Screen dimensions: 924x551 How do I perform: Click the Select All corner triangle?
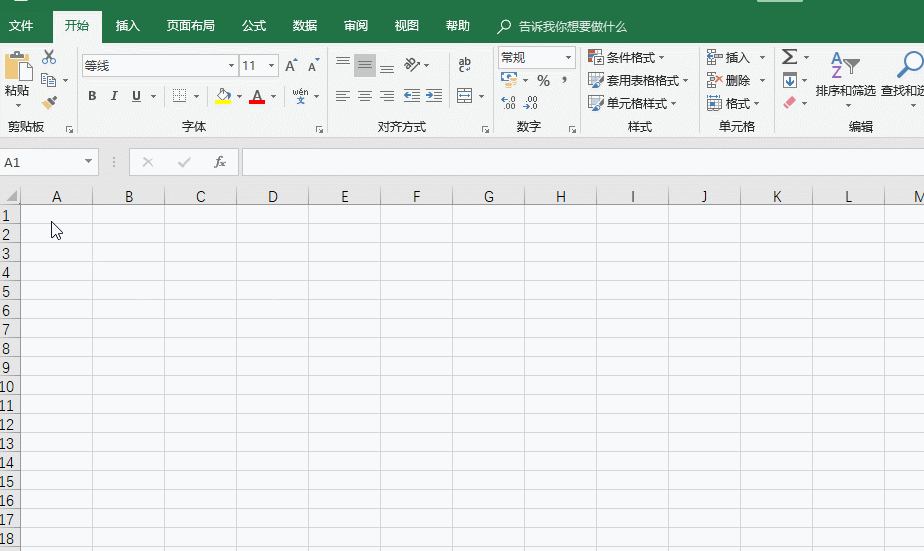coord(11,196)
